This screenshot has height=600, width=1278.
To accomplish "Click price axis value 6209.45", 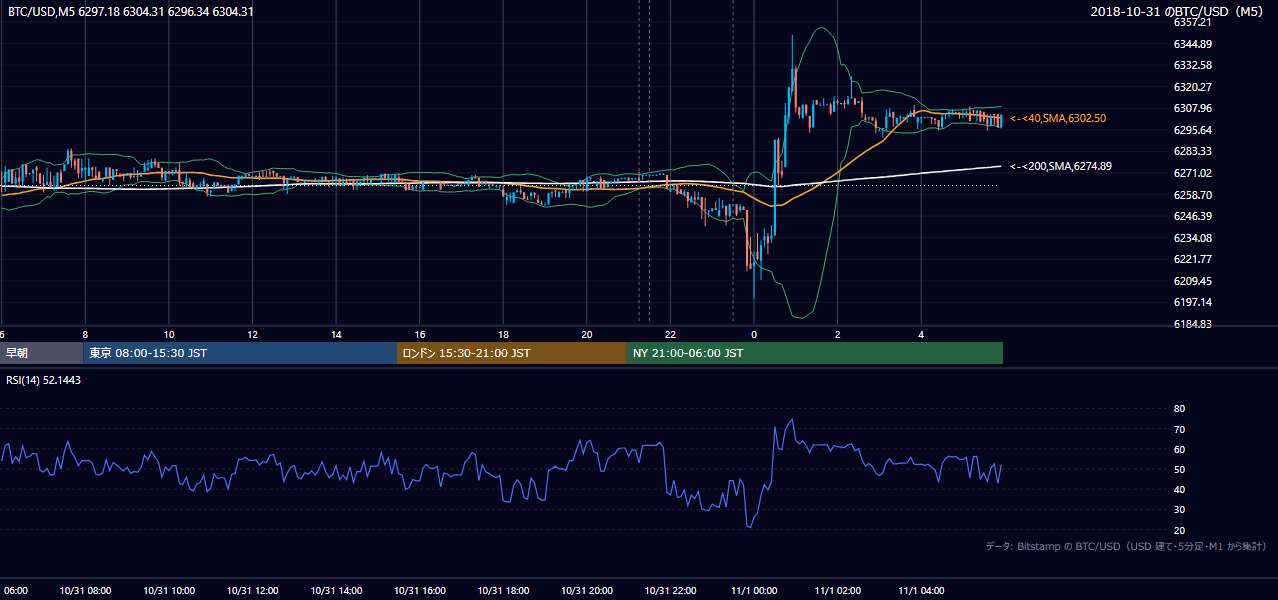I will click(1193, 281).
